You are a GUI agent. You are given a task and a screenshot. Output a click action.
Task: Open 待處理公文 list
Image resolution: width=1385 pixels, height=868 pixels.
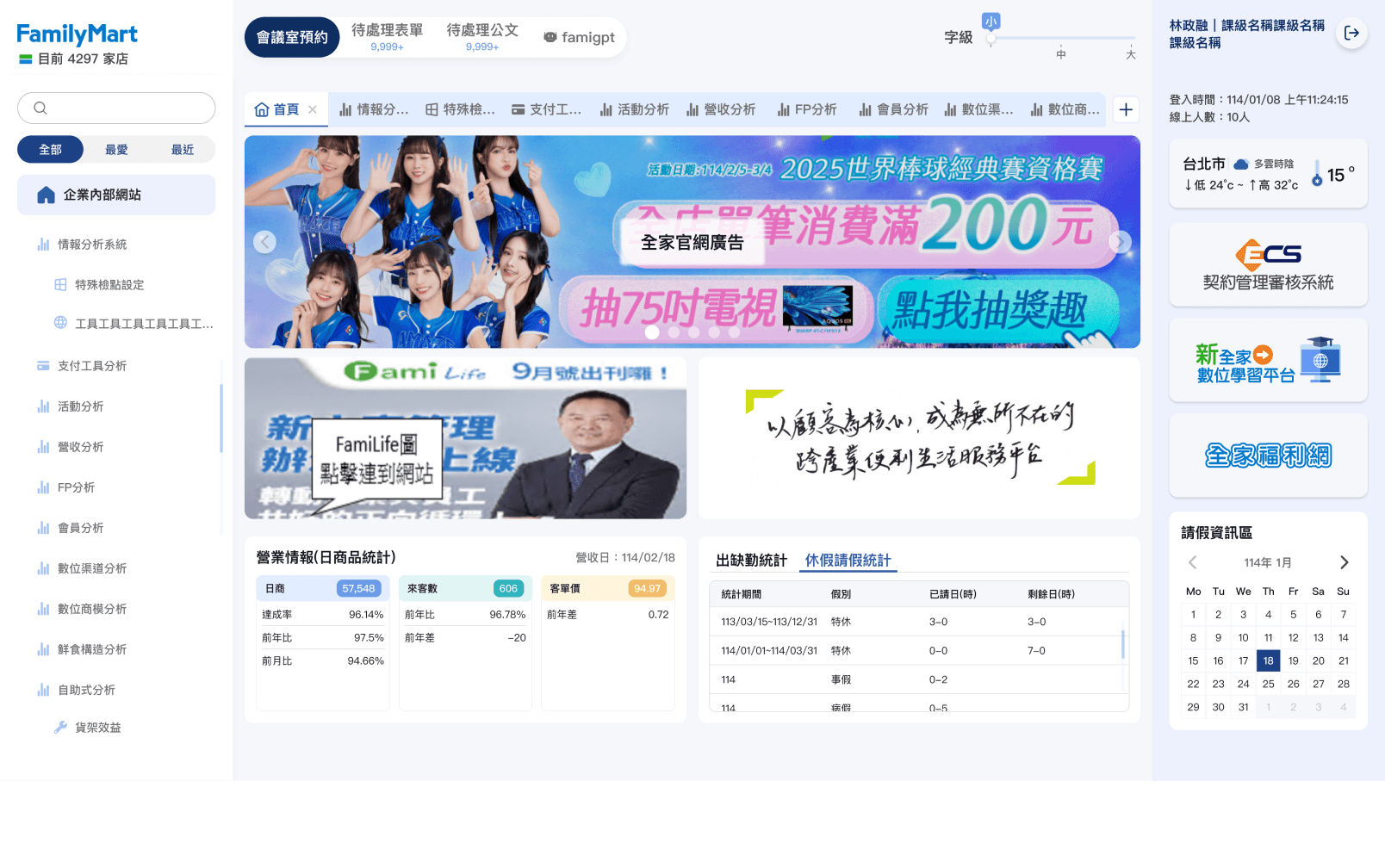point(482,37)
